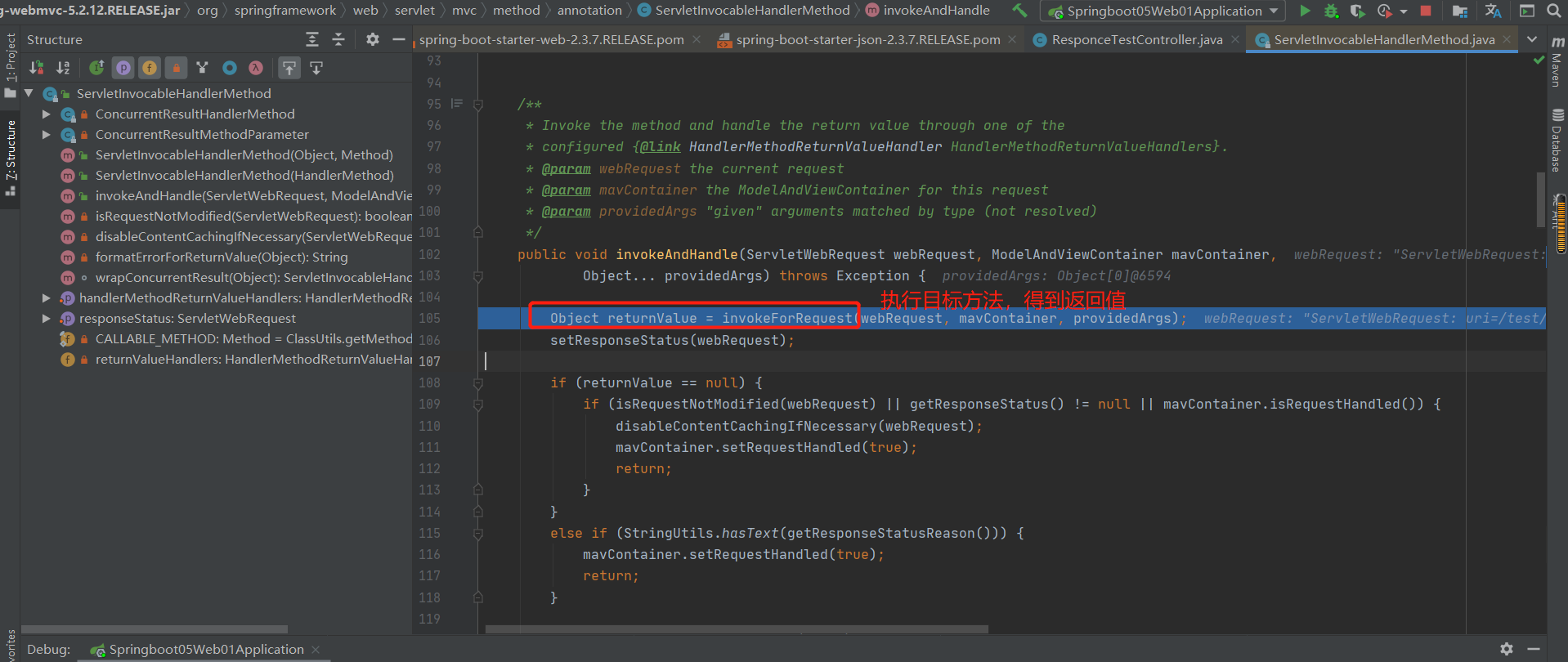The width and height of the screenshot is (1568, 662).
Task: Click the Build project hammer icon
Action: pyautogui.click(x=1019, y=11)
